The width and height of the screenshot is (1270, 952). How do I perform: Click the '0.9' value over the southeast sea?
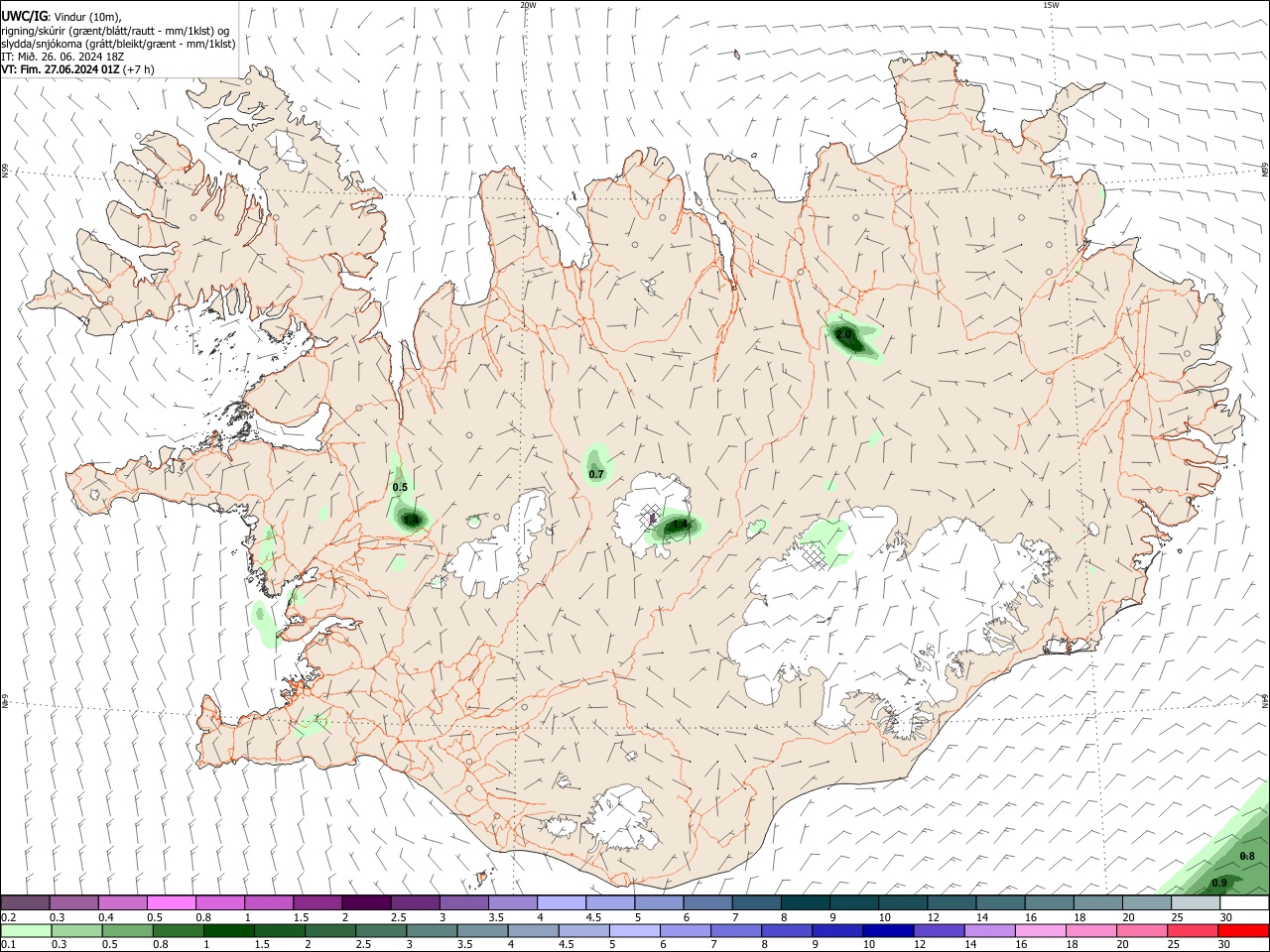tap(1219, 884)
